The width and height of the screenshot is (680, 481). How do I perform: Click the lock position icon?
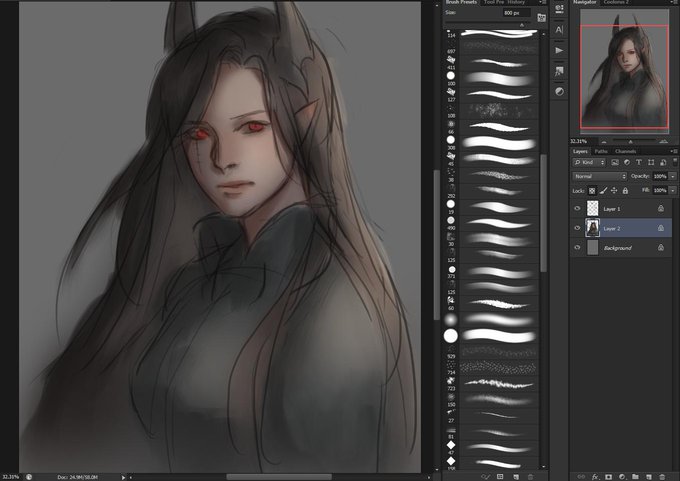(x=614, y=191)
